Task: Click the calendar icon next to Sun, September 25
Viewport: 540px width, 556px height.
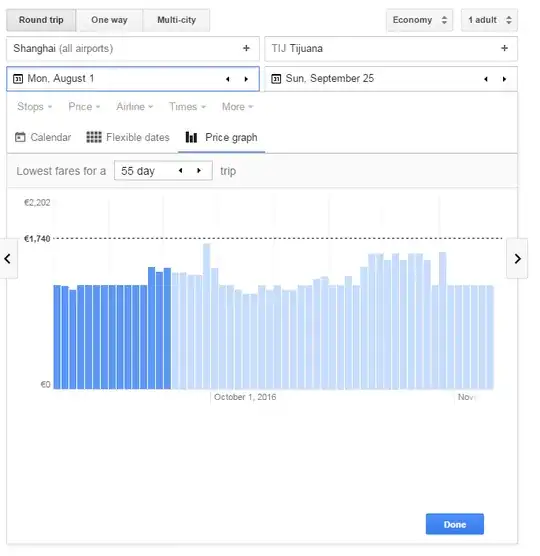Action: point(276,78)
